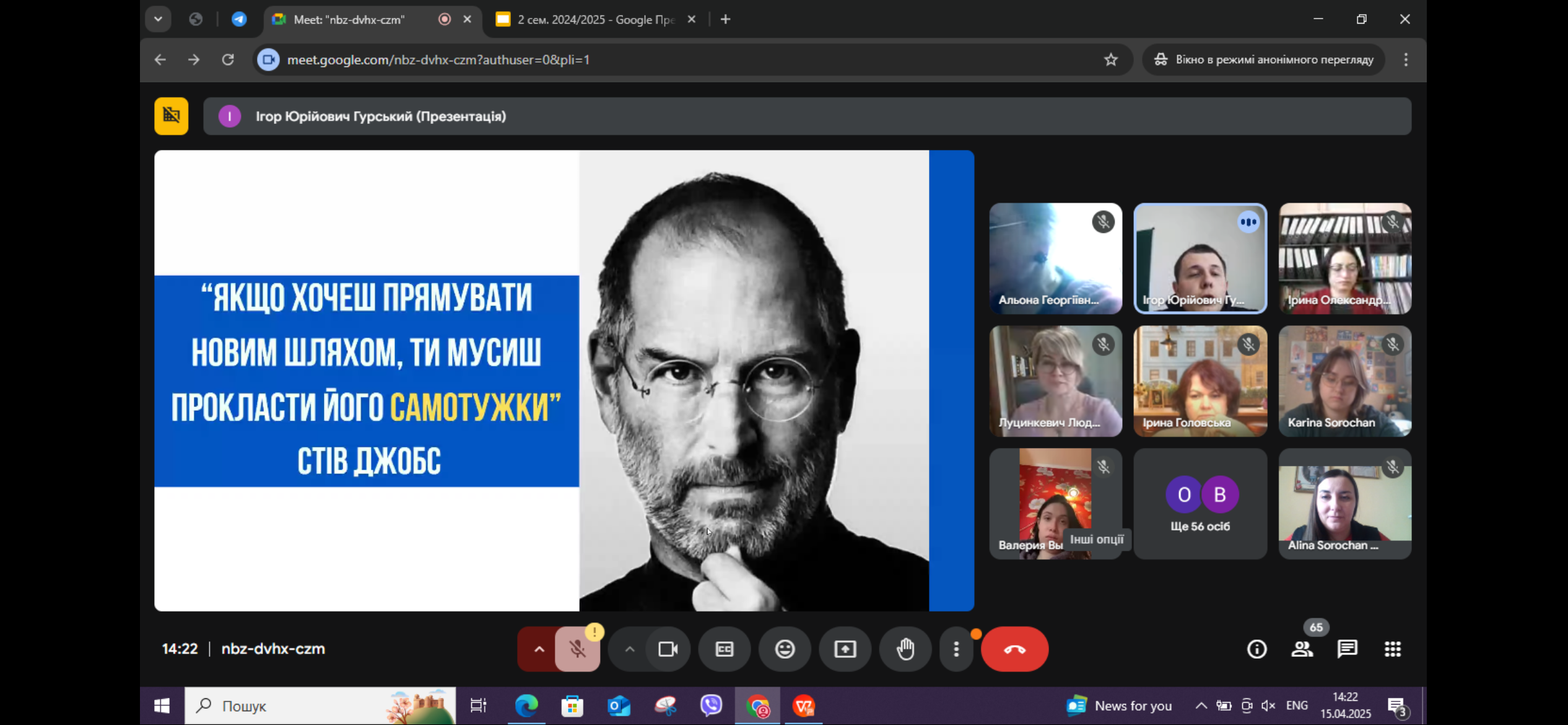
Task: Click the present screen icon
Action: [x=845, y=649]
